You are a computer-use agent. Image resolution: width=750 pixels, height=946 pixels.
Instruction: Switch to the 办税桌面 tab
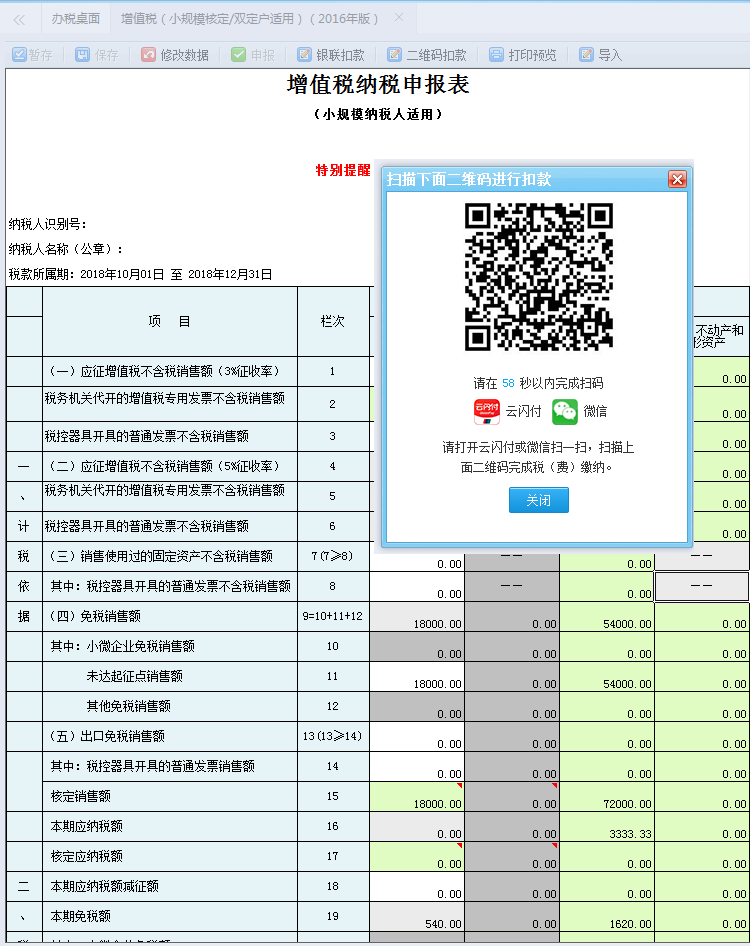[x=75, y=19]
